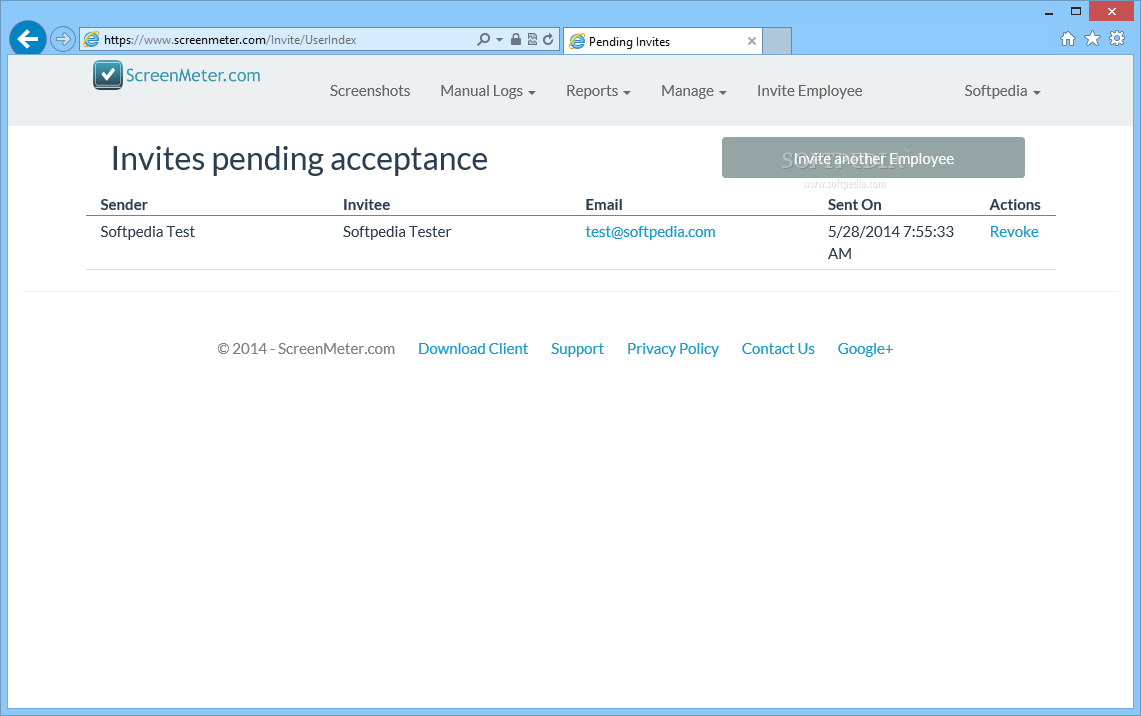Click the Sent On column header

coord(854,204)
